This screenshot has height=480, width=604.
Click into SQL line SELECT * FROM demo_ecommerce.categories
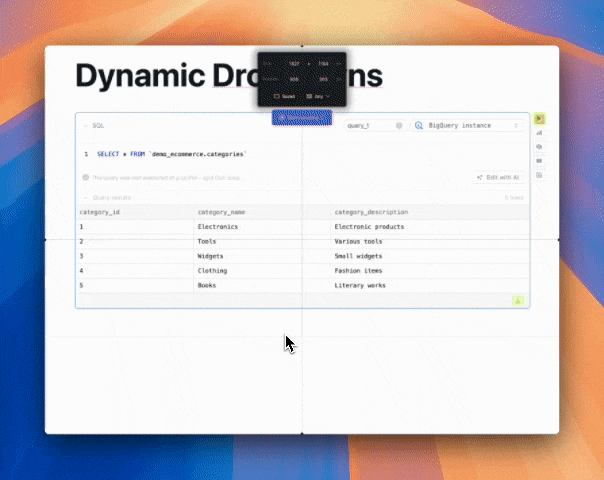coord(172,154)
